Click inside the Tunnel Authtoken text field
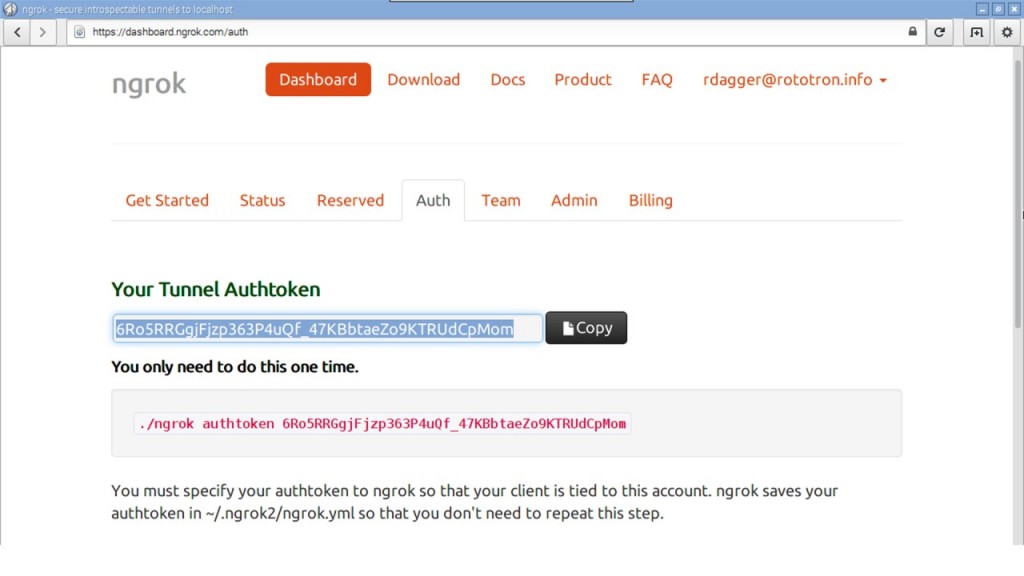This screenshot has width=1024, height=576. tap(327, 329)
